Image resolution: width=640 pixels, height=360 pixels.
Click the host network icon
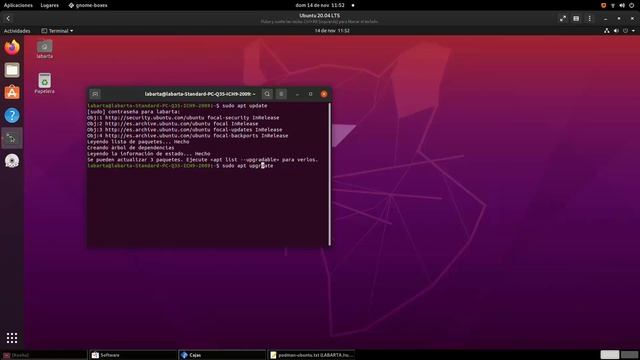coord(613,5)
